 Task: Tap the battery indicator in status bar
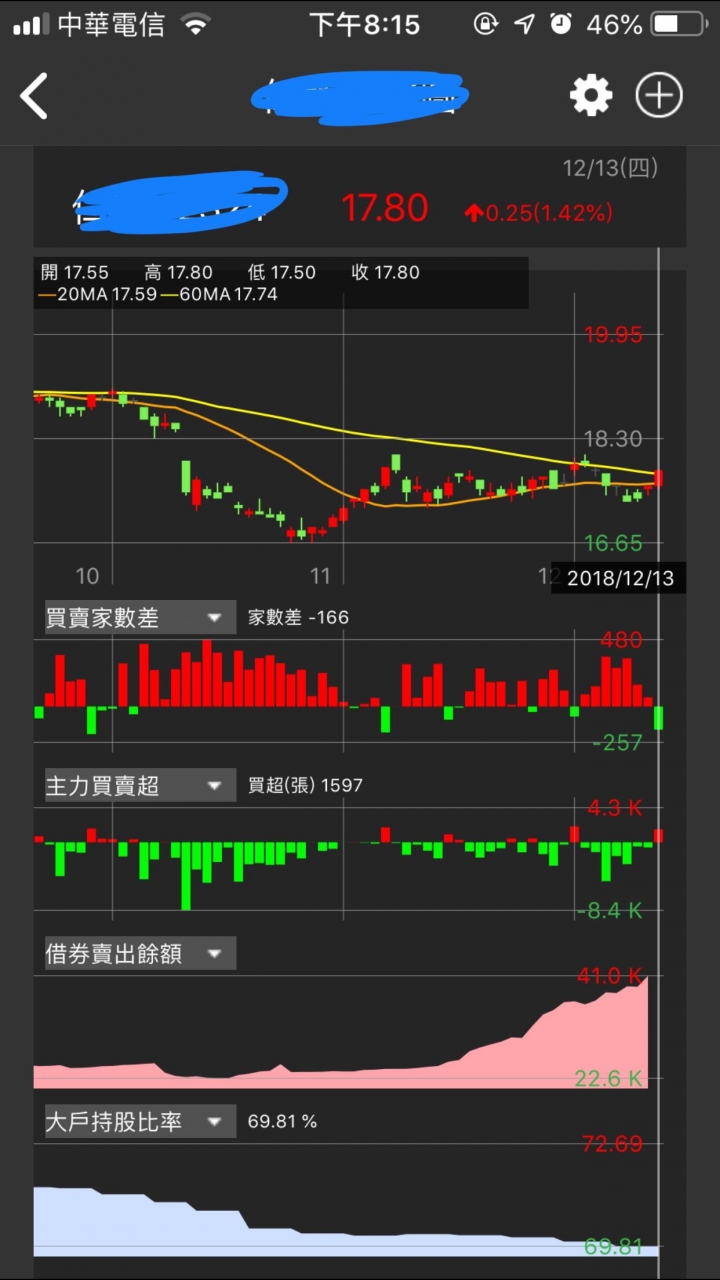679,24
